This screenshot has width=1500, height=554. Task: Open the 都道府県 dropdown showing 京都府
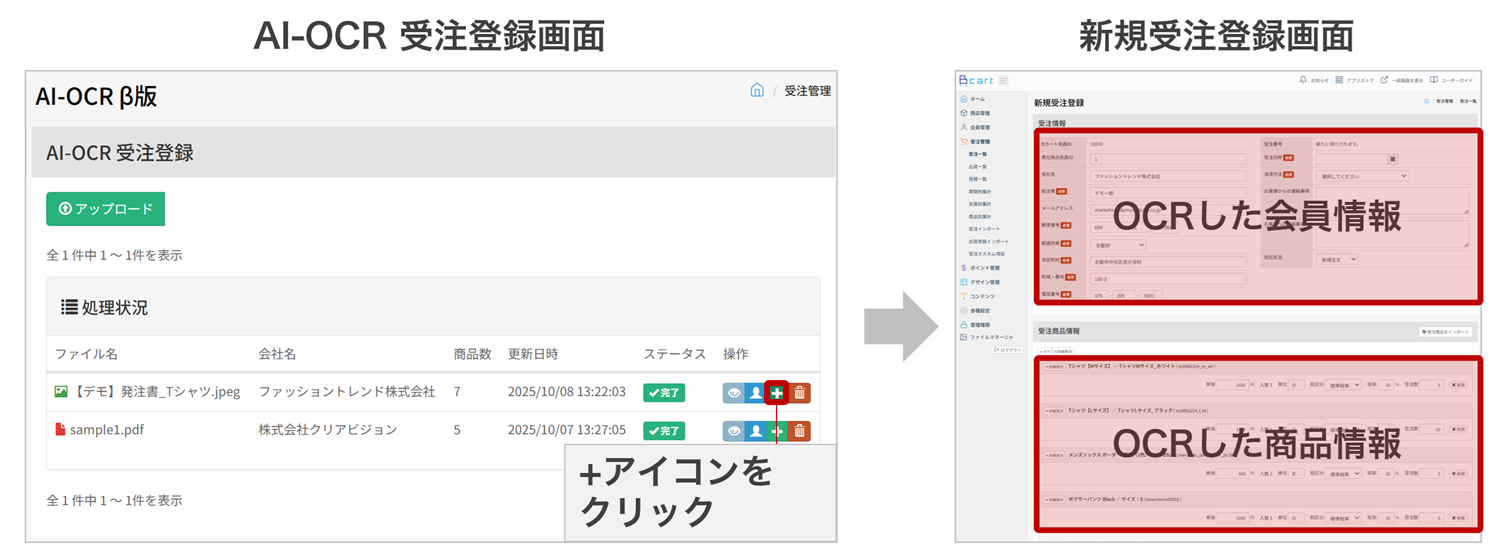(x=1118, y=244)
